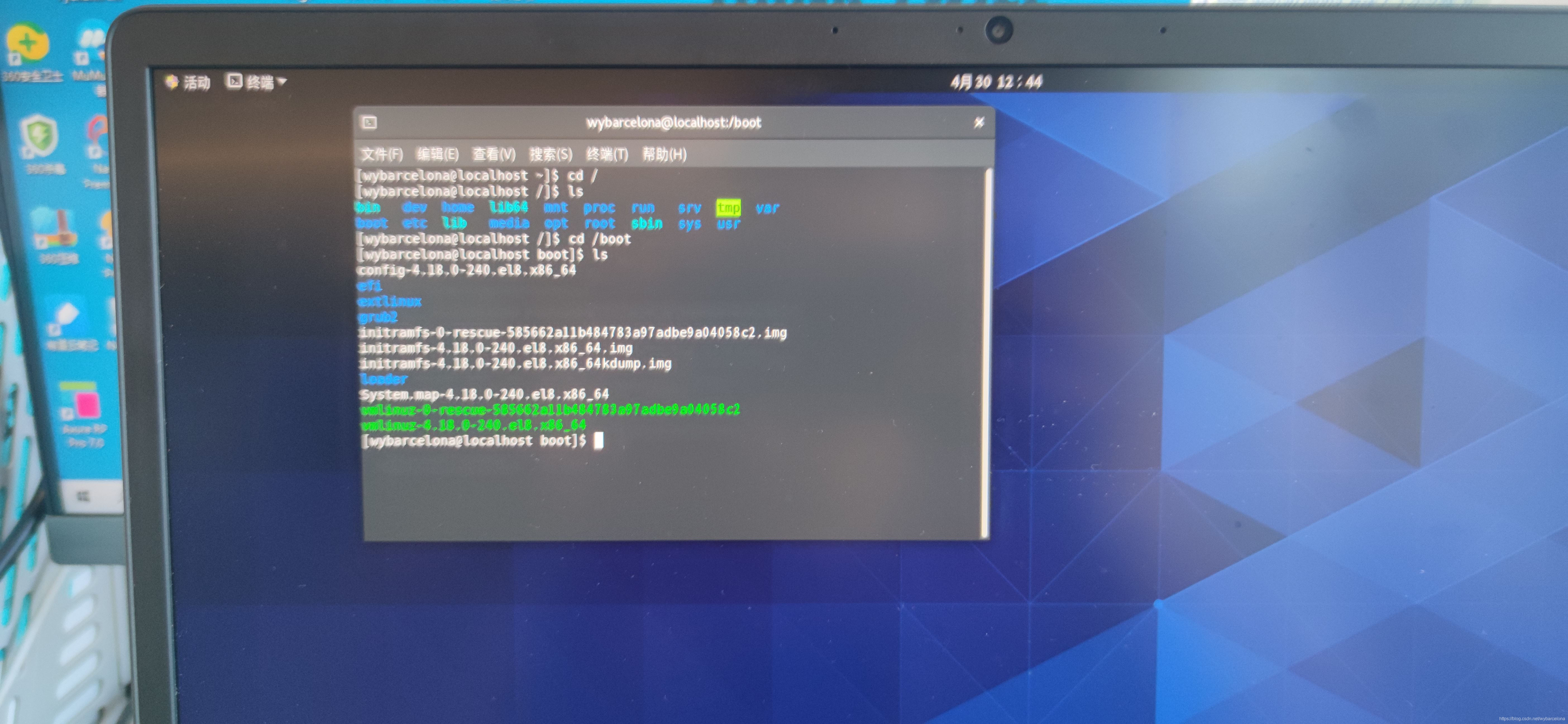Open the 帮助(H) menu

664,154
